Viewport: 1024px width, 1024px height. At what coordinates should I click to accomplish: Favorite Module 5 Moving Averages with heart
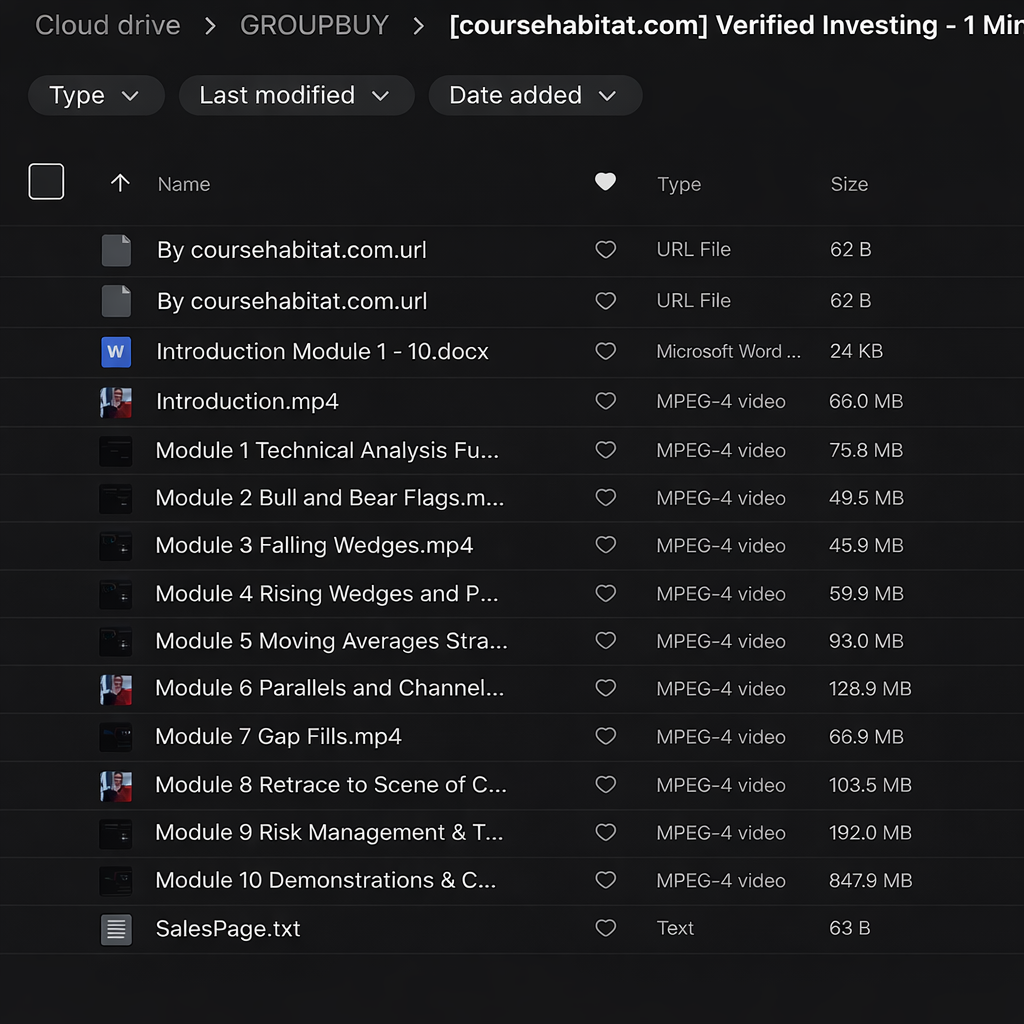(605, 641)
